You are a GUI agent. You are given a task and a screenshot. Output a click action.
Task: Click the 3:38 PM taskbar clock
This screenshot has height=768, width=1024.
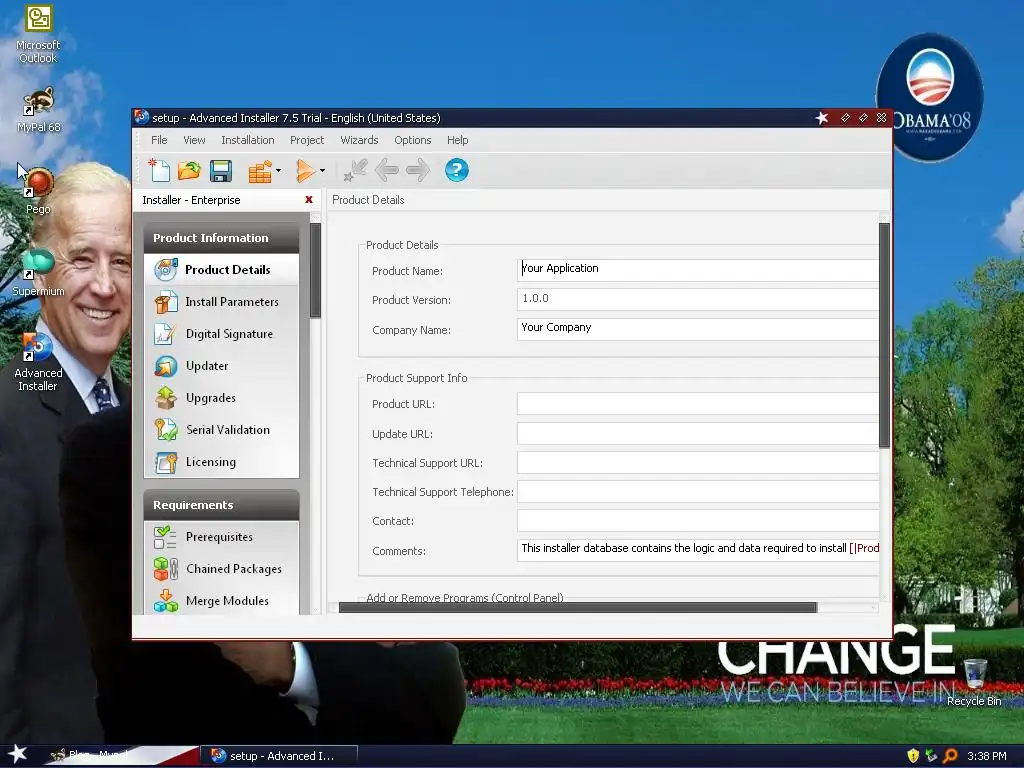[x=987, y=756]
